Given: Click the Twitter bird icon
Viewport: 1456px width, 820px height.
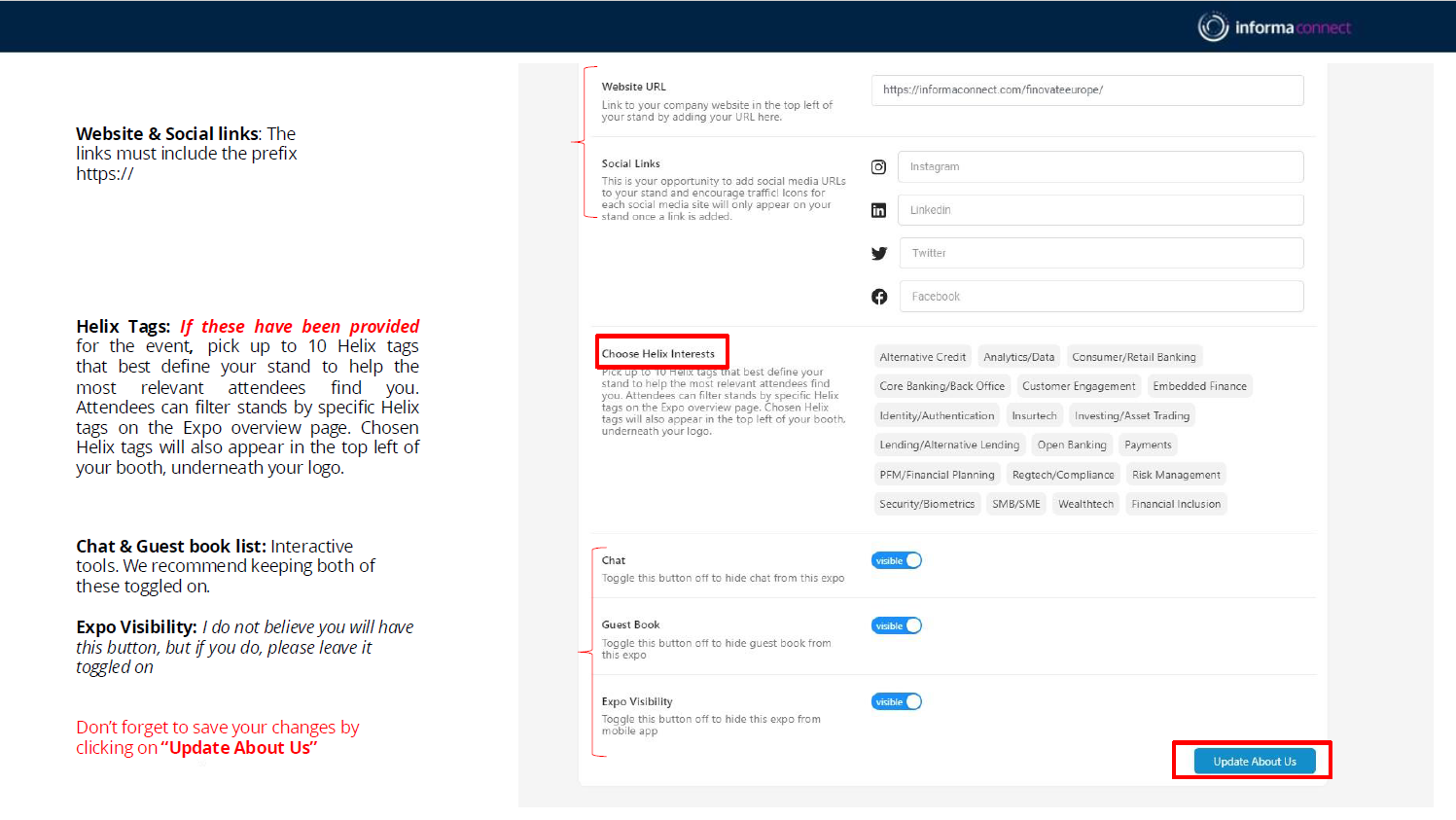Looking at the screenshot, I should pyautogui.click(x=879, y=253).
